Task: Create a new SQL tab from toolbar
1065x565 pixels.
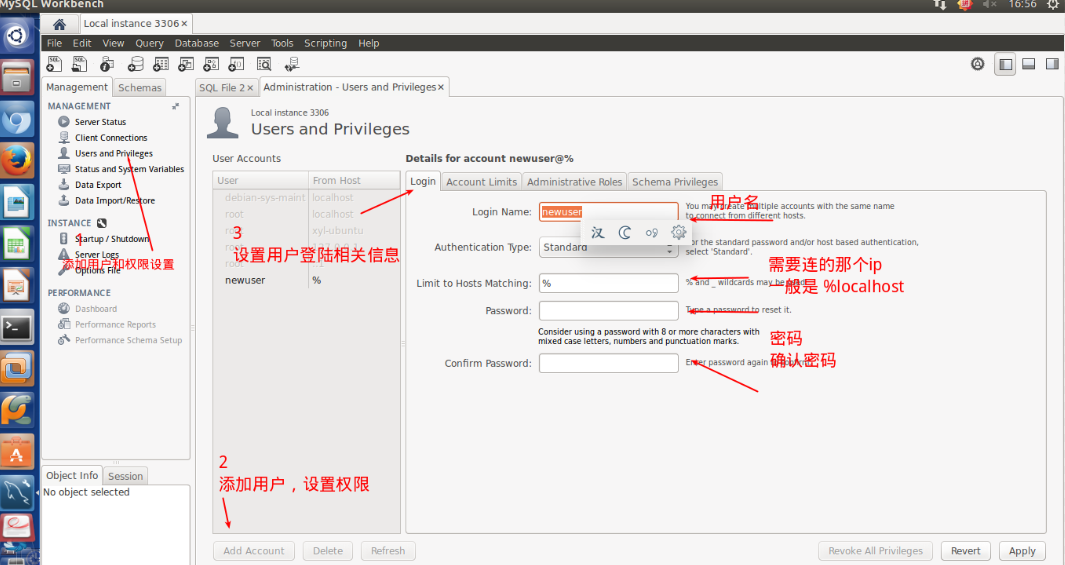Action: 54,65
